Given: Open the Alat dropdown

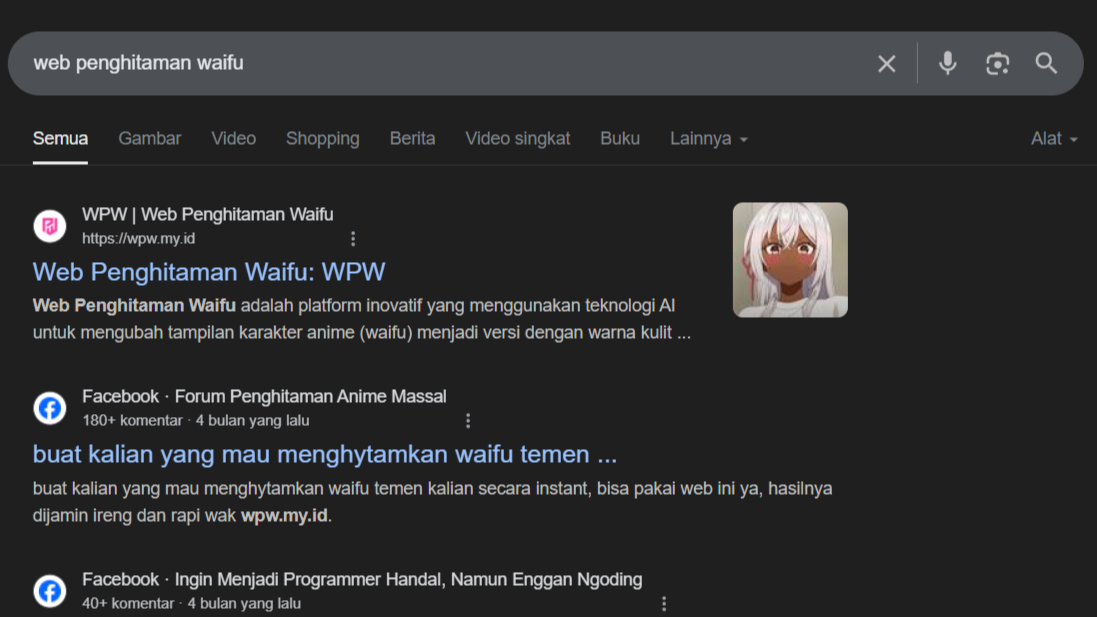Looking at the screenshot, I should click(1053, 138).
